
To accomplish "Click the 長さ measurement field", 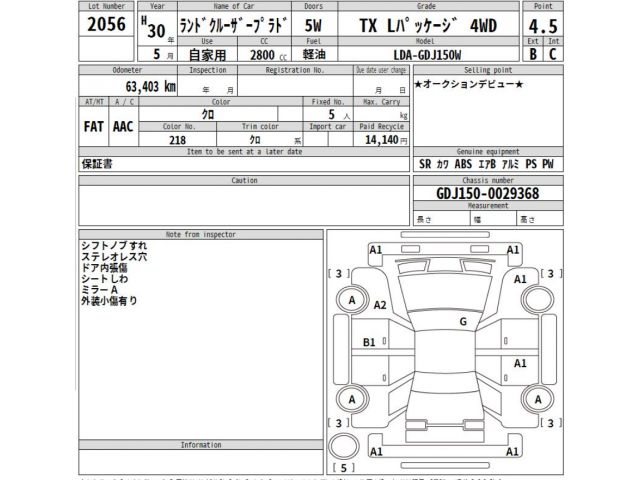I will pos(442,219).
